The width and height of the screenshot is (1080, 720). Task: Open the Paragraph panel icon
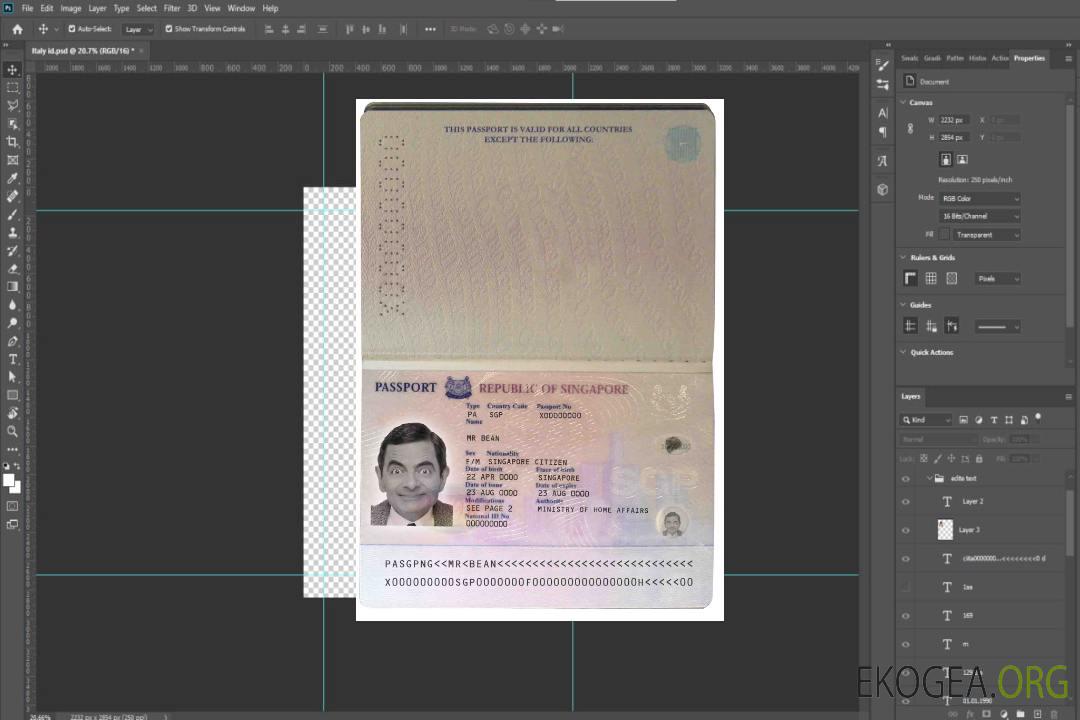(883, 132)
